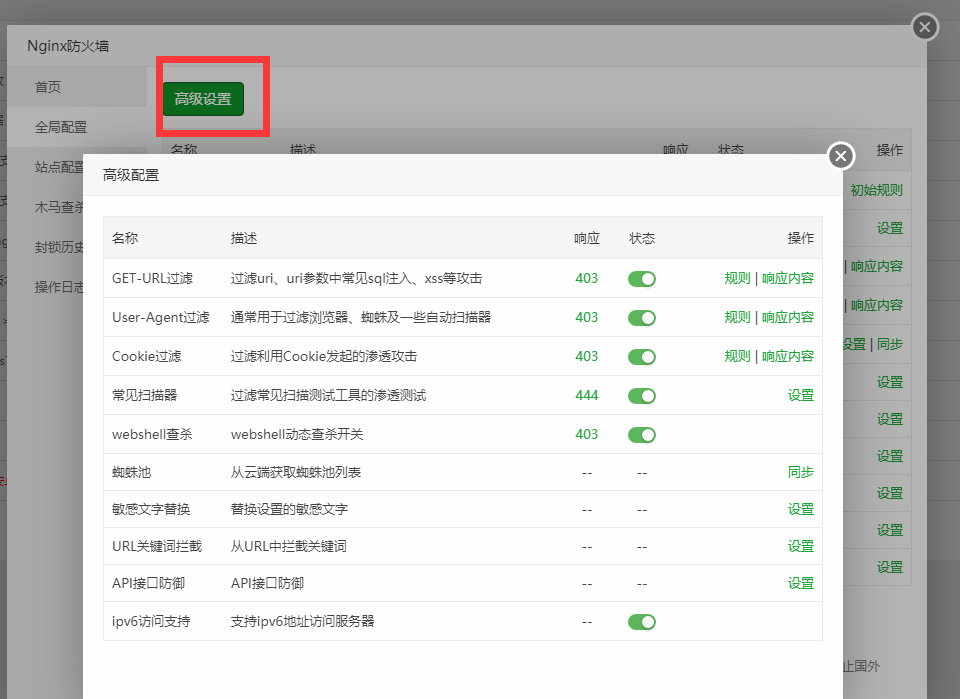Open 设置 for 常见扫描器
The height and width of the screenshot is (699, 960).
[801, 395]
